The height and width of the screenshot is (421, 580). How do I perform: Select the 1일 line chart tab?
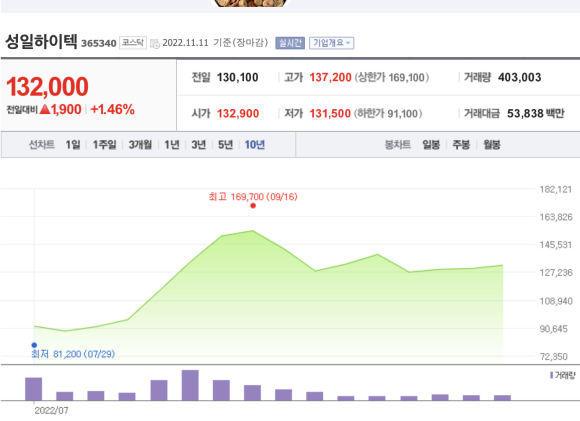(73, 145)
